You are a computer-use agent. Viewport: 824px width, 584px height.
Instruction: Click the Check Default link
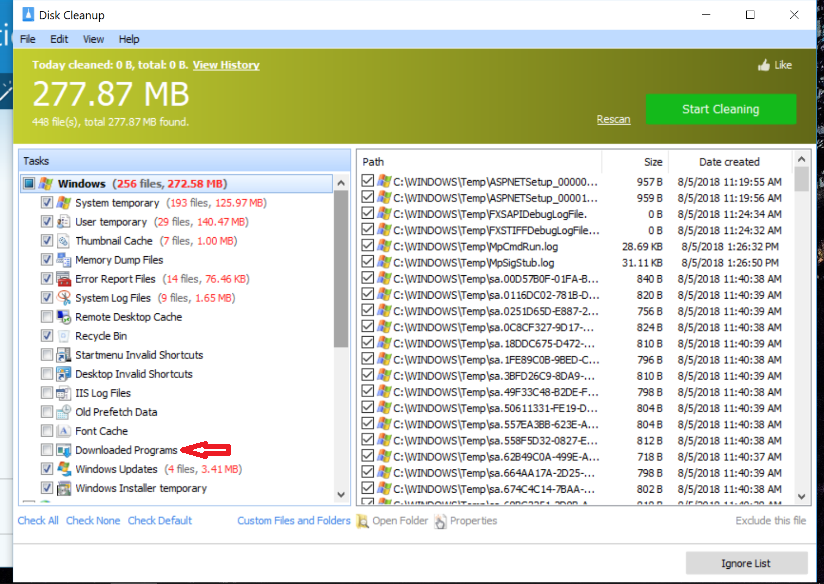(x=160, y=521)
